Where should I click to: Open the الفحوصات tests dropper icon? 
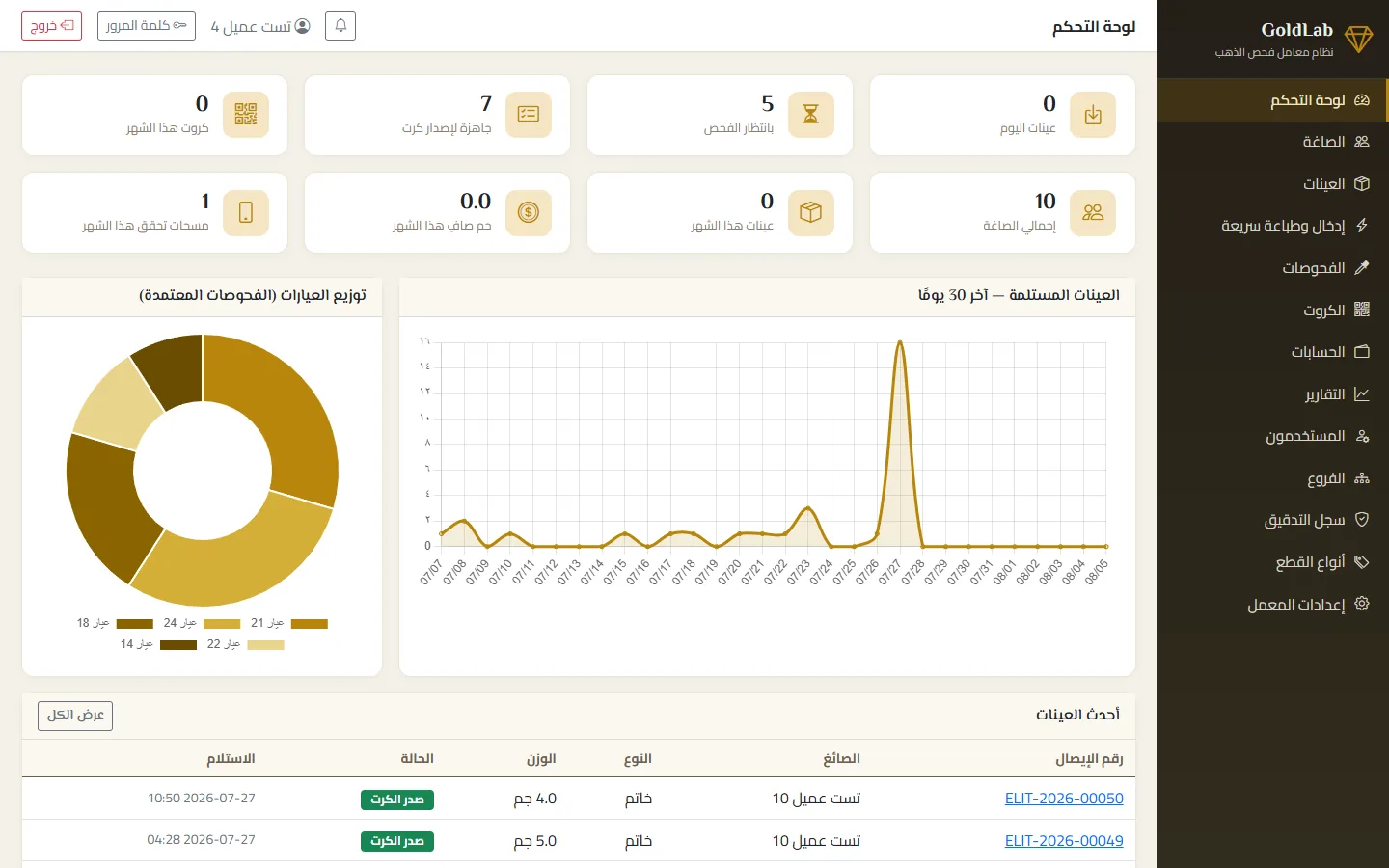point(1362,268)
